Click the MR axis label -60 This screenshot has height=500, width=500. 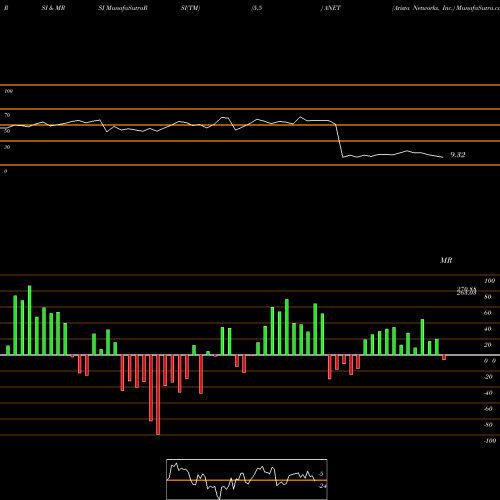[x=488, y=409]
